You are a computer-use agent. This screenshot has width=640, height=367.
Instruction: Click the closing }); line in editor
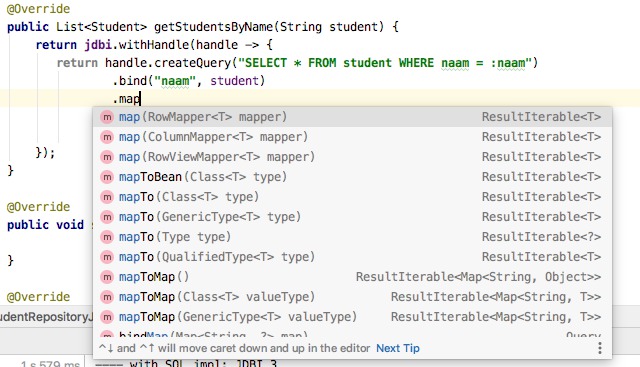coord(45,153)
